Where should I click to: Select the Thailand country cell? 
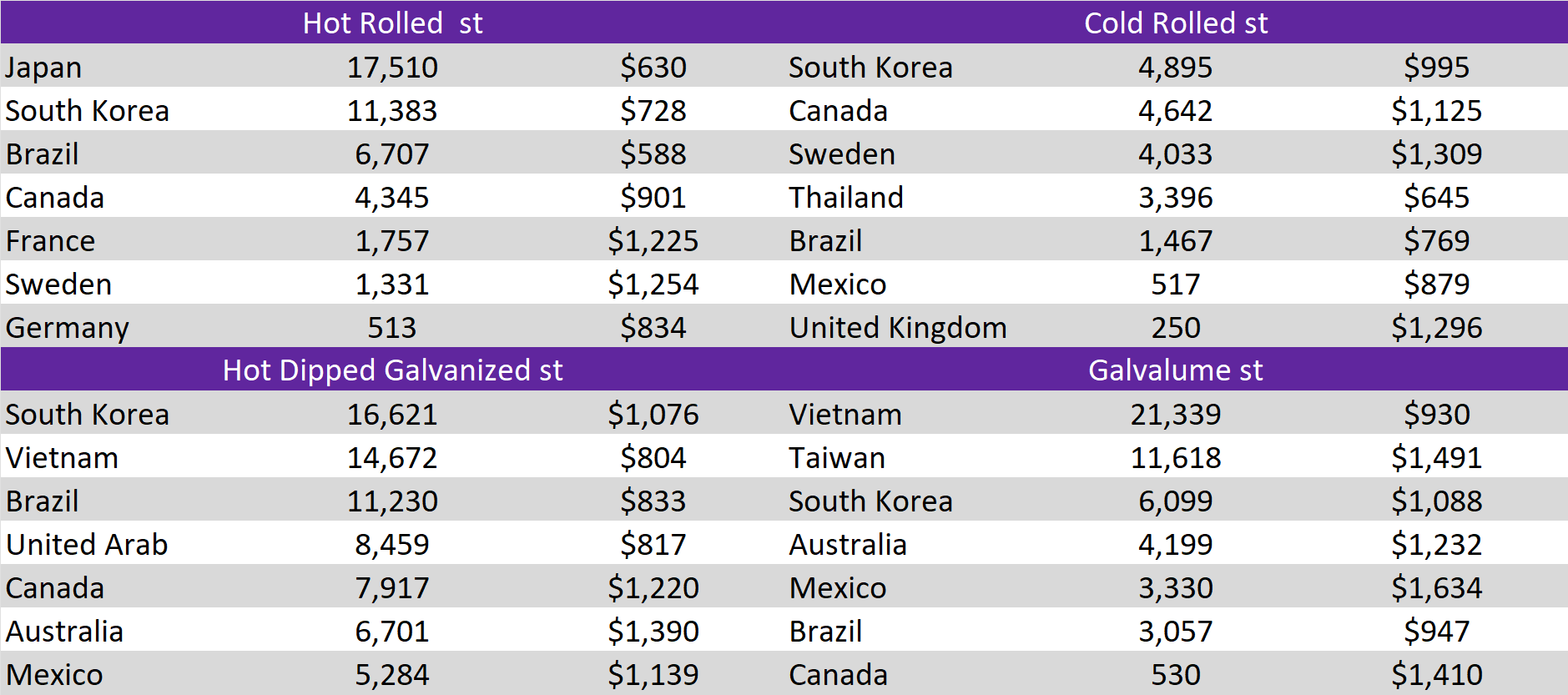tap(846, 198)
